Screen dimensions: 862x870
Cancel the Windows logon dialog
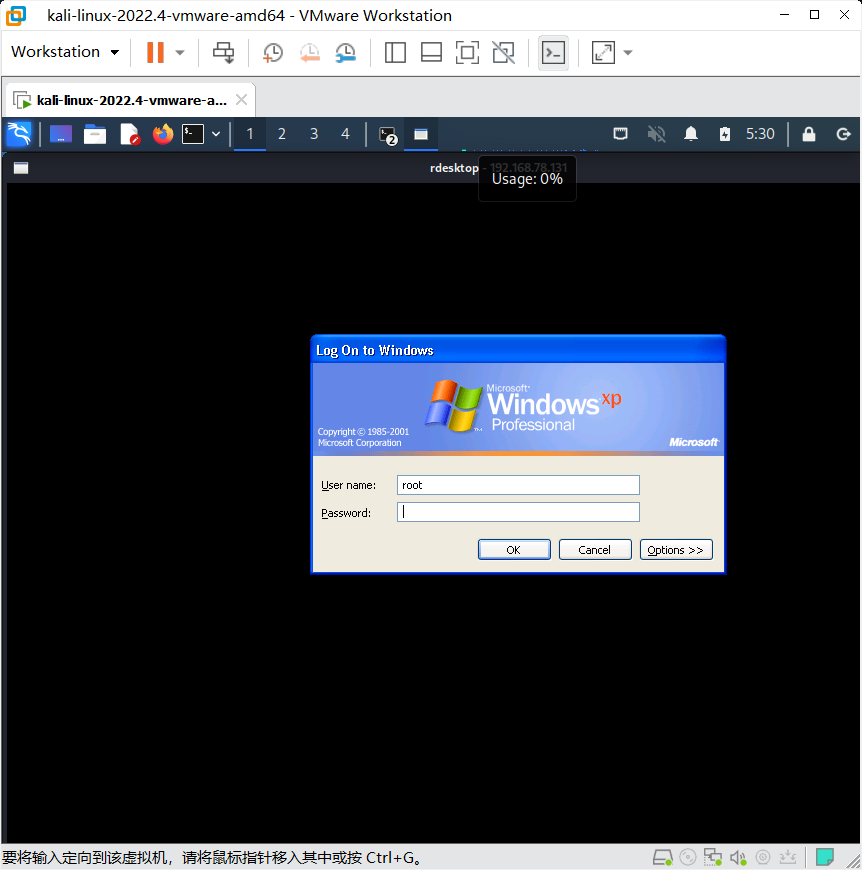coord(595,550)
